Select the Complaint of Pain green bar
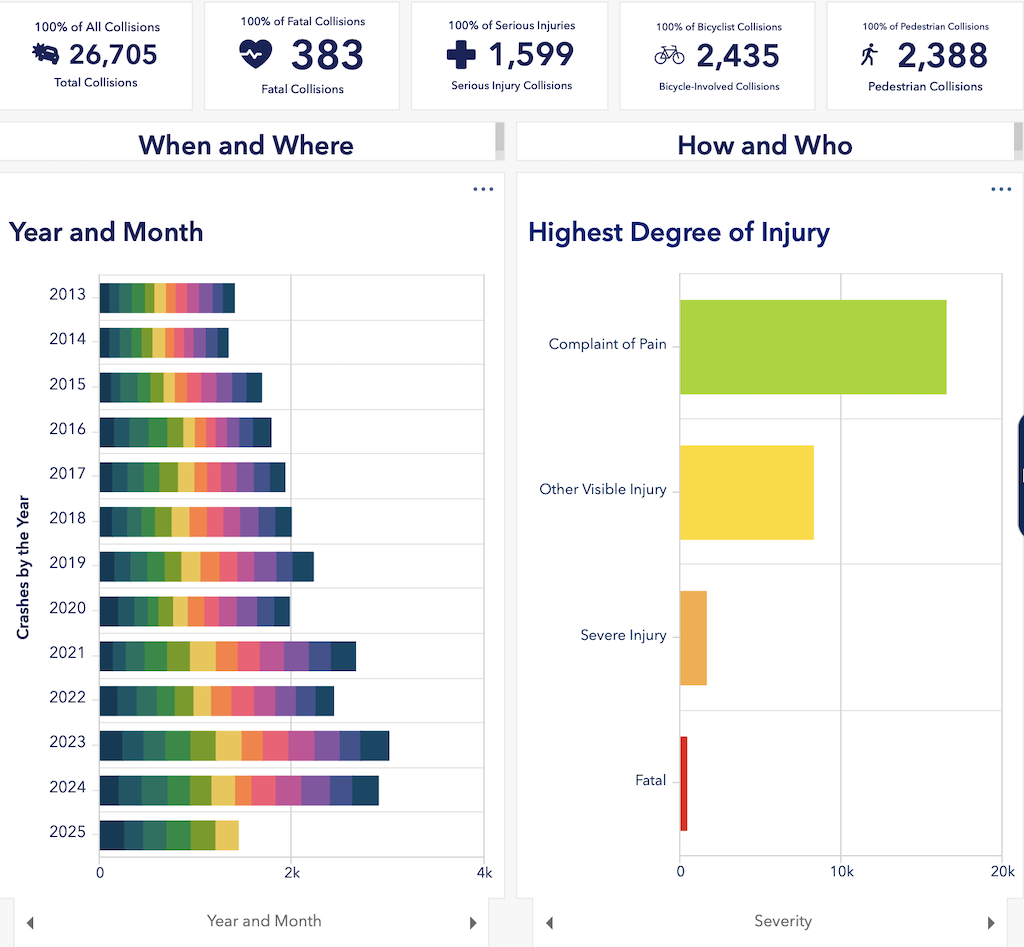This screenshot has height=947, width=1024. [812, 346]
